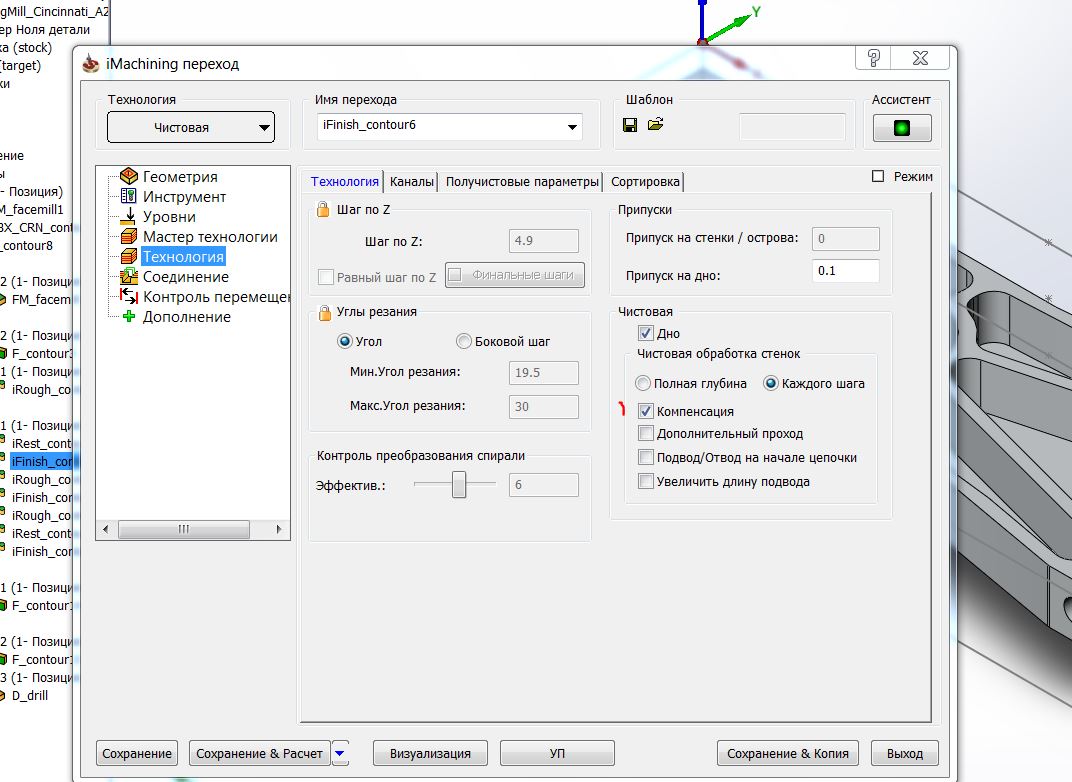Select Мастер технологии in the tree

(210, 237)
